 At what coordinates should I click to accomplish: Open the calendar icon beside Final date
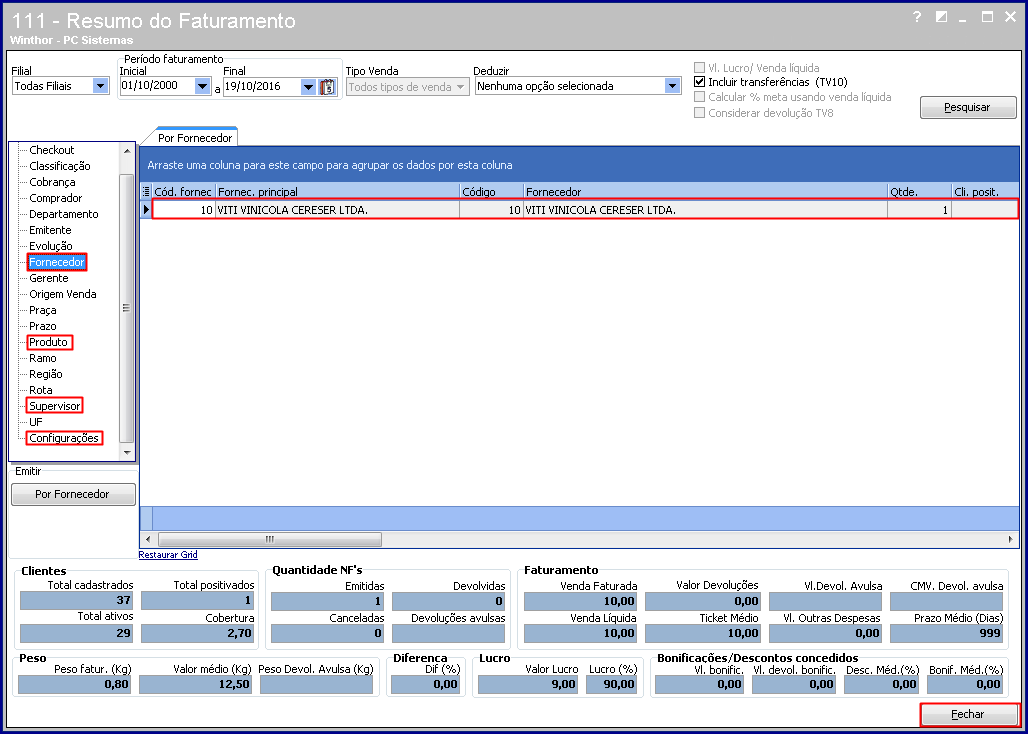pyautogui.click(x=328, y=87)
